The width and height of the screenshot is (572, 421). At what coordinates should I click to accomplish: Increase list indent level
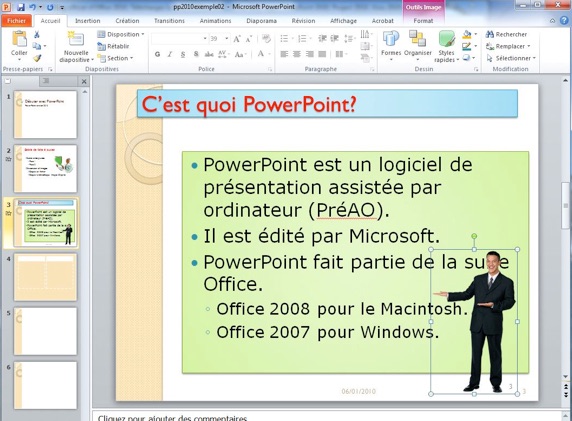(335, 38)
